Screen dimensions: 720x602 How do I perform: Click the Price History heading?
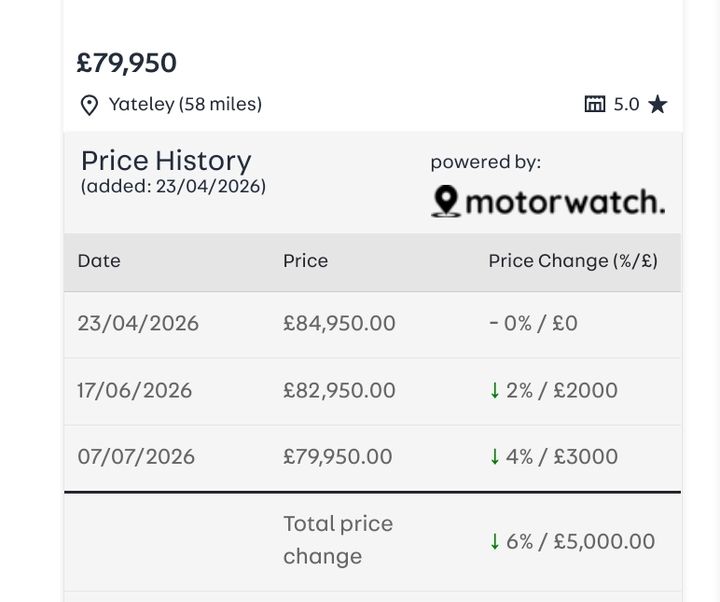pos(166,161)
